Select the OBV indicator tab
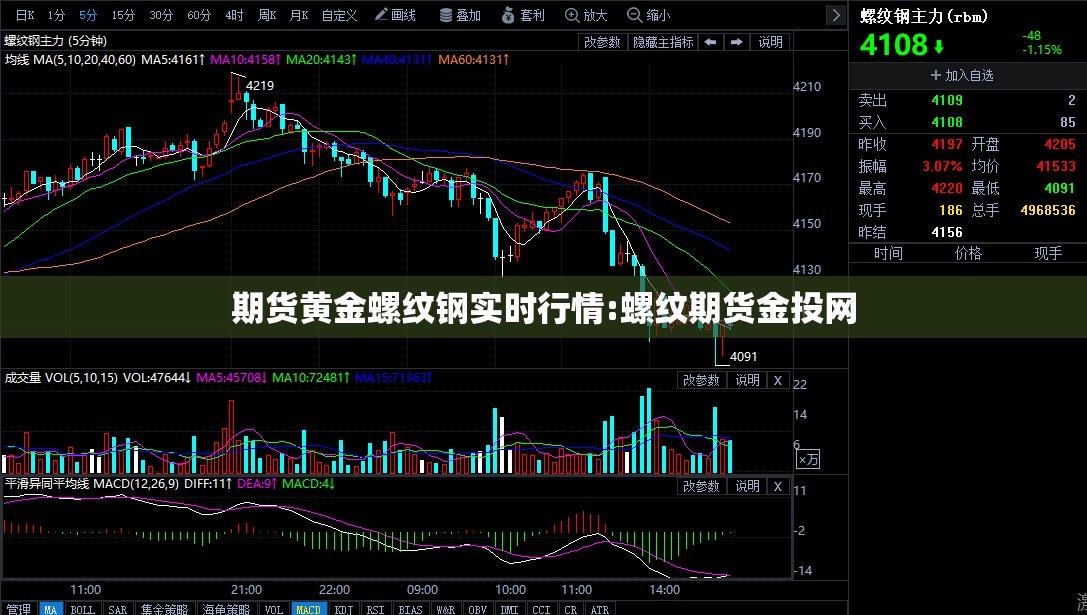Viewport: 1087px width, 615px height. coord(478,609)
